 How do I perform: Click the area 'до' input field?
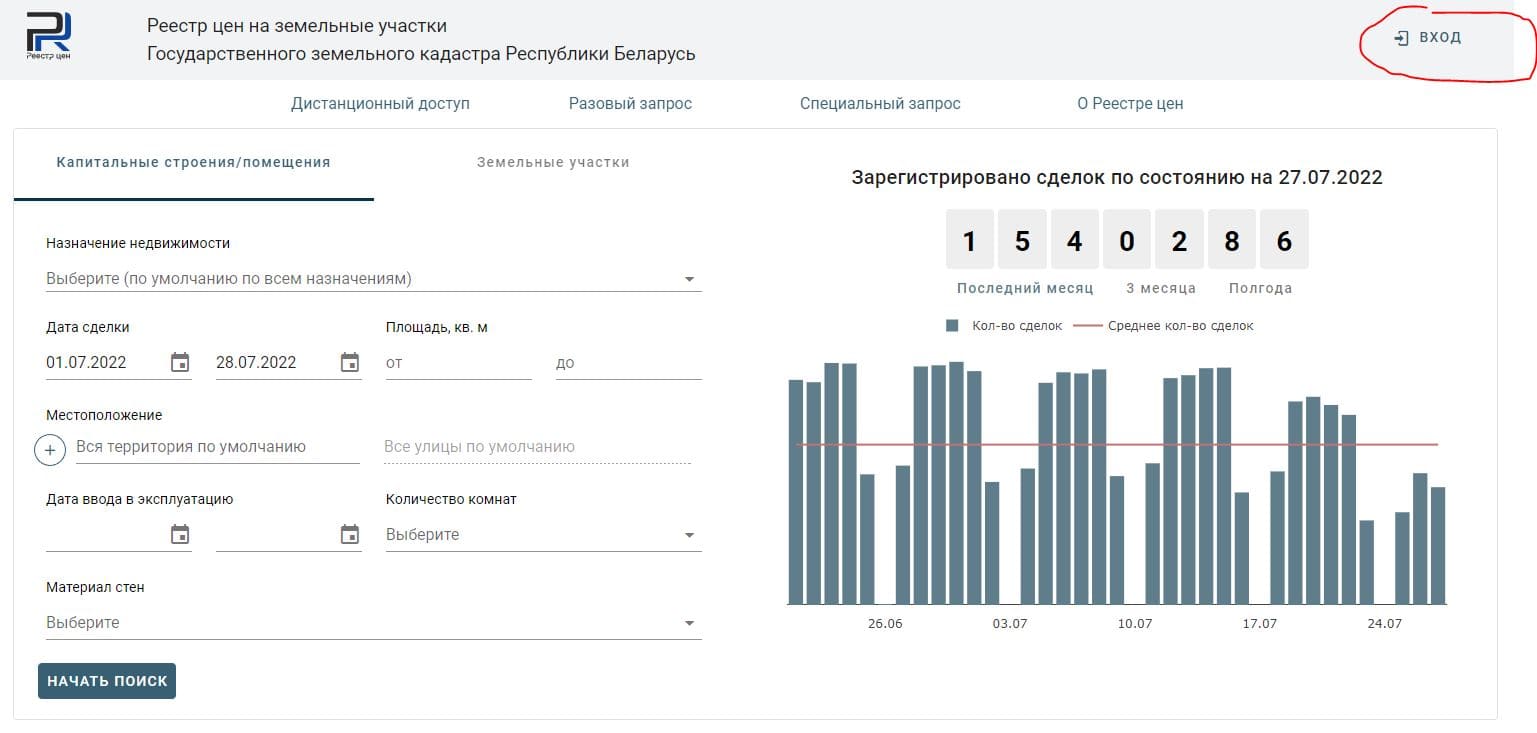click(x=629, y=363)
